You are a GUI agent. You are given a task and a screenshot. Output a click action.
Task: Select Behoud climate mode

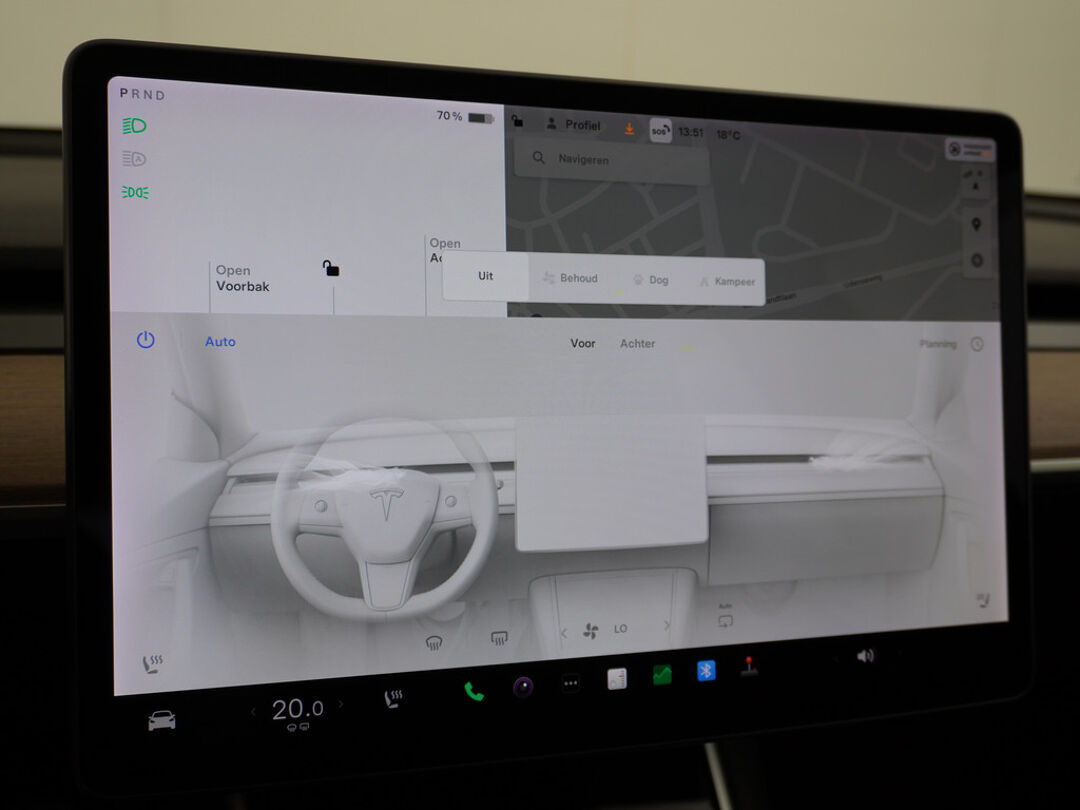pos(570,278)
